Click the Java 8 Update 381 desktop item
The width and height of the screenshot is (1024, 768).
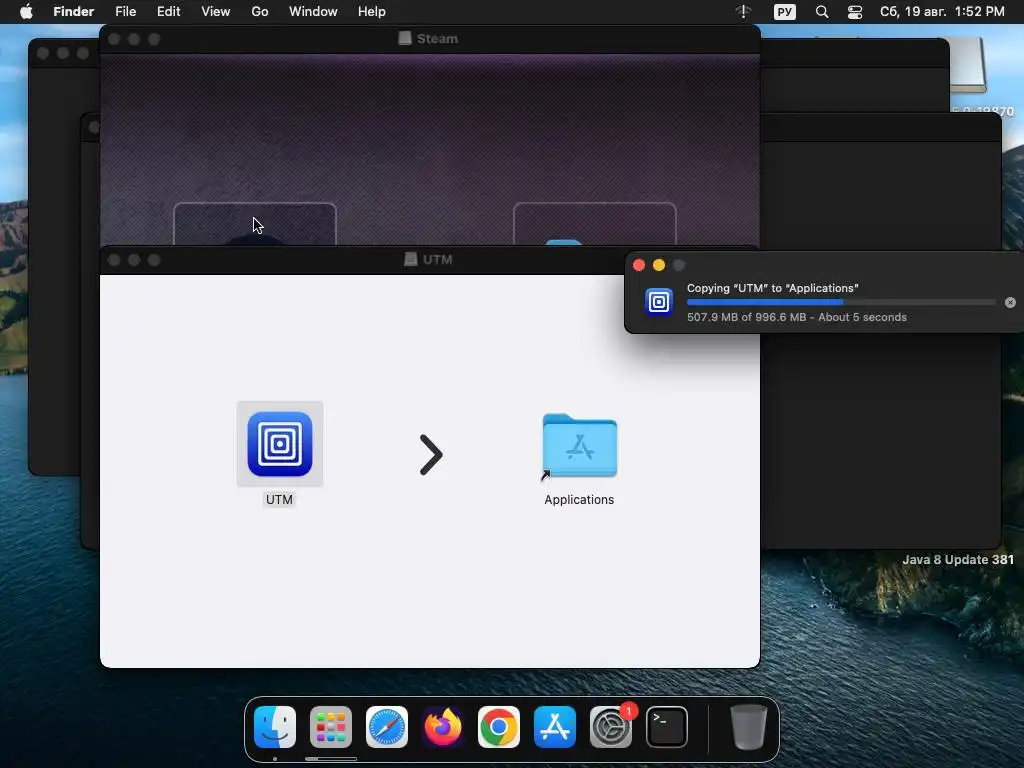[958, 560]
